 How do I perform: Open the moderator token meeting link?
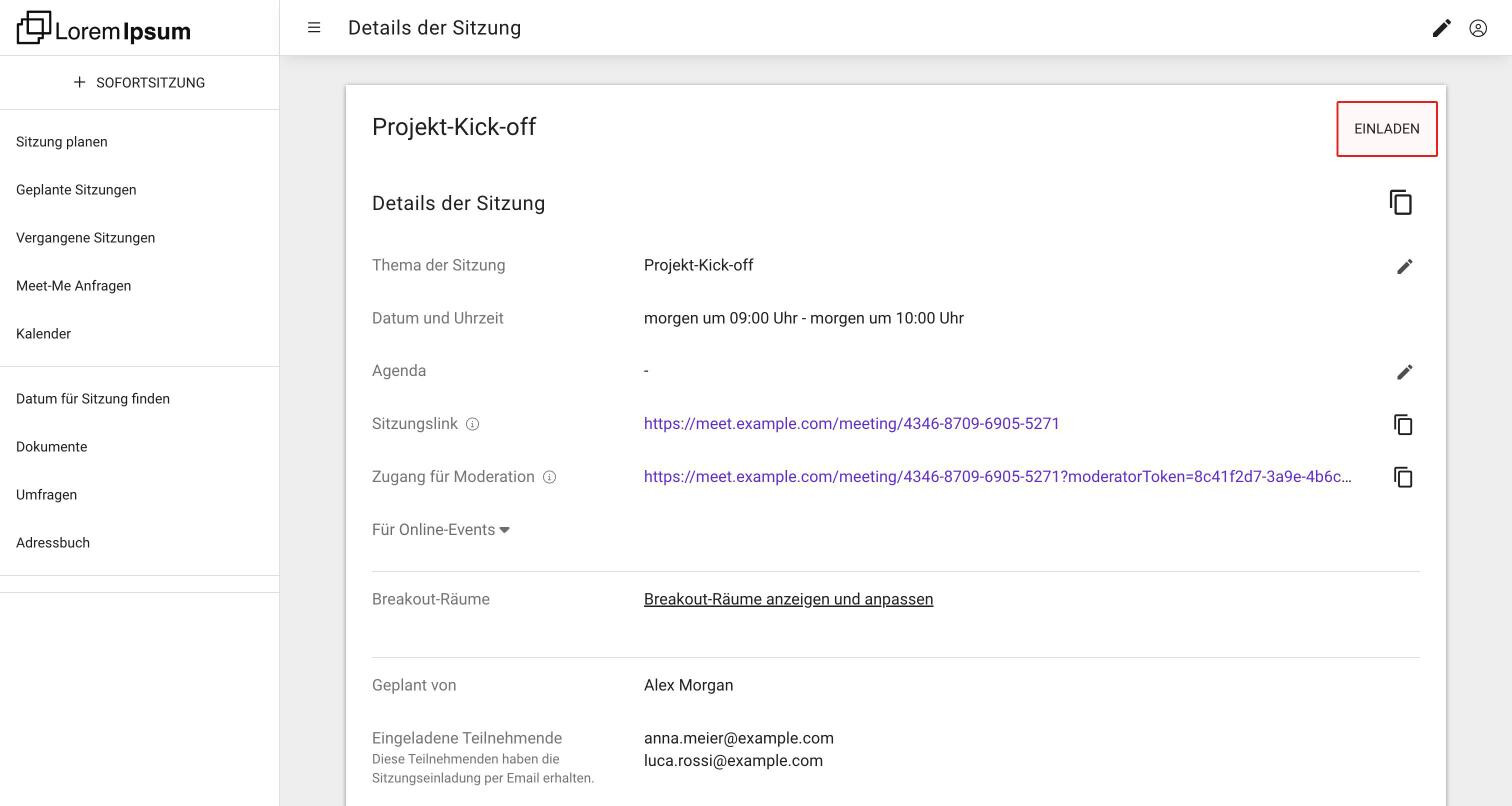(998, 477)
